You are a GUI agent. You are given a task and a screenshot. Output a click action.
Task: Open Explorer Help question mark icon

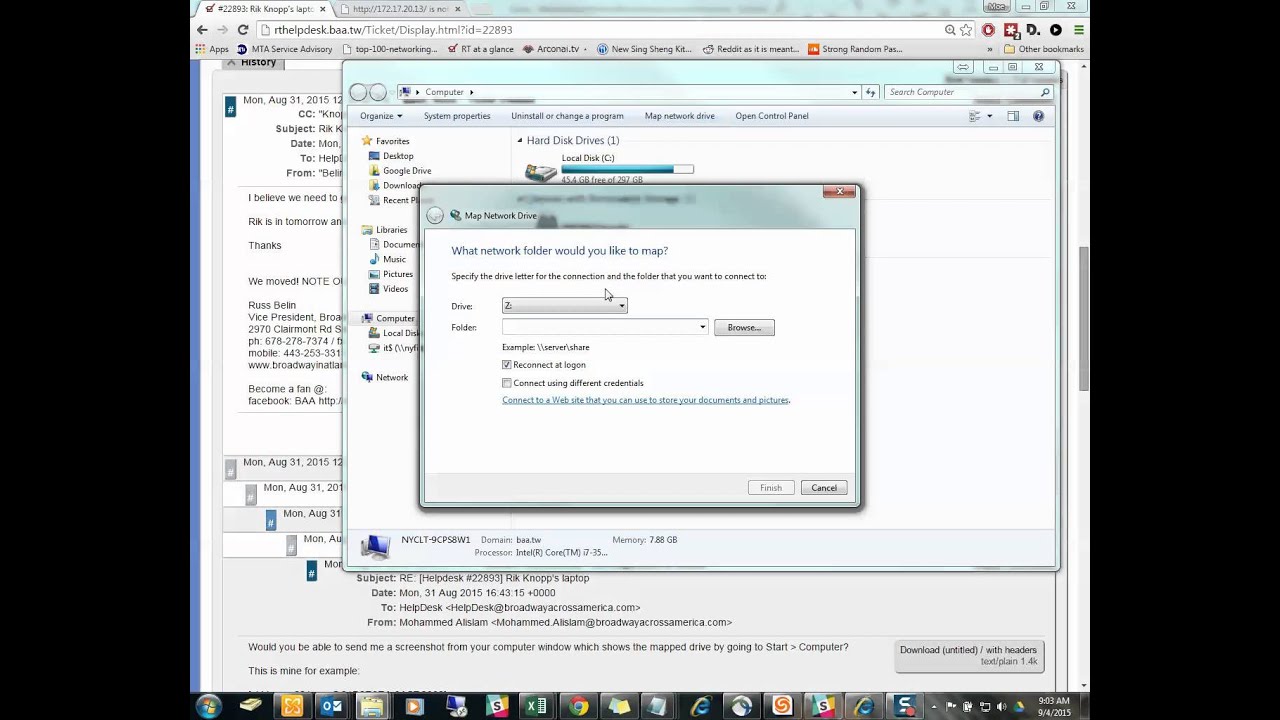click(x=1038, y=116)
